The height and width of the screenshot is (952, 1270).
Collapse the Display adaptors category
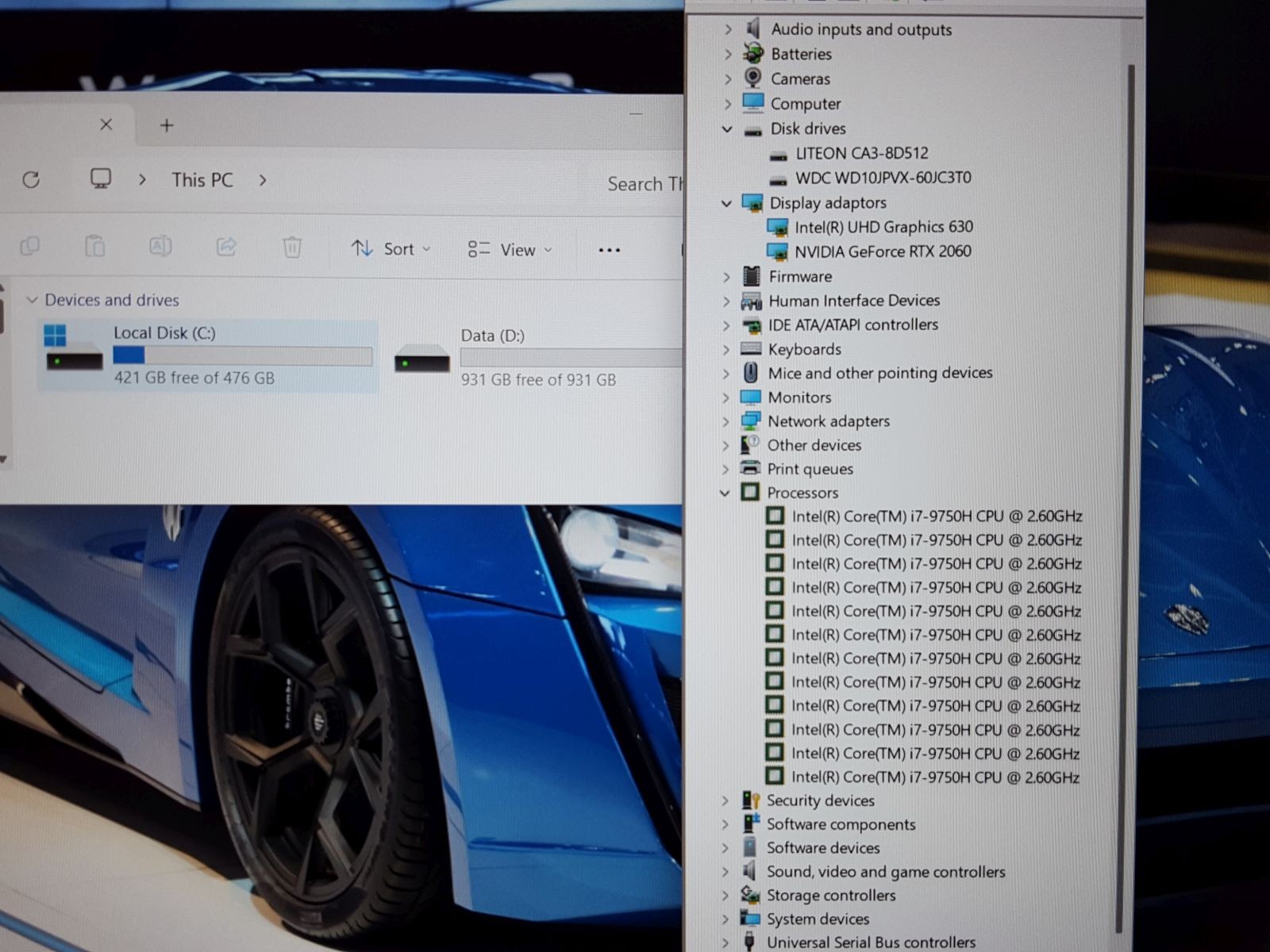tap(726, 203)
